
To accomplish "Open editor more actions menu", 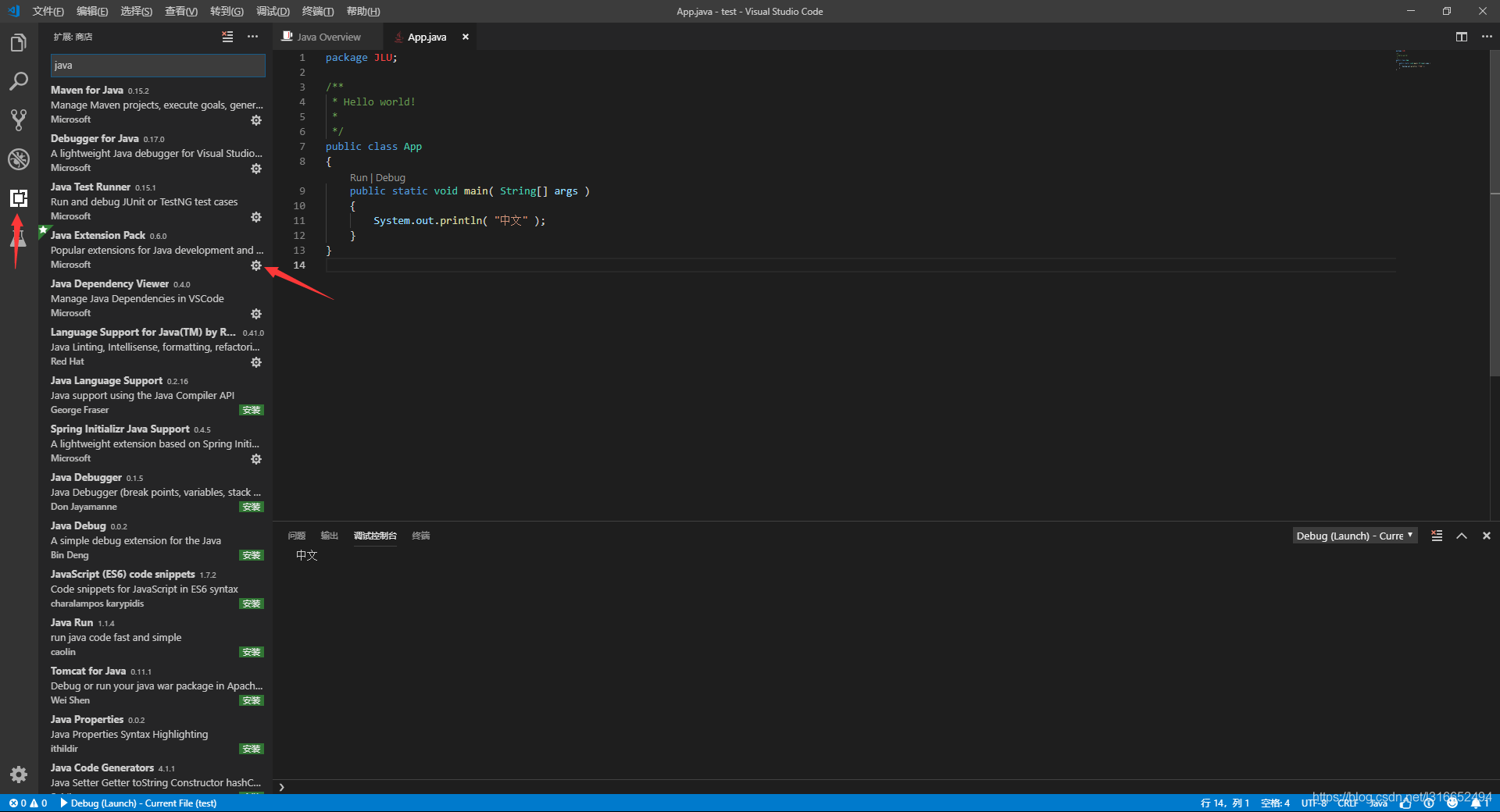I will pos(1487,37).
